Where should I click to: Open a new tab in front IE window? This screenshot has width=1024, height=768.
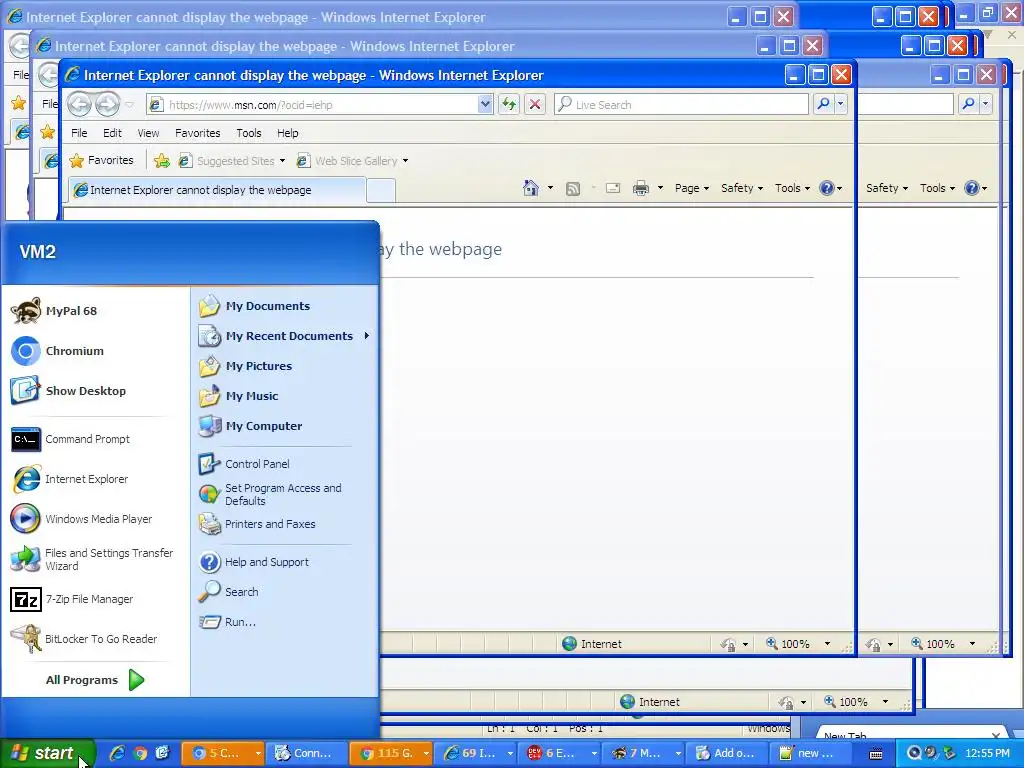click(381, 191)
